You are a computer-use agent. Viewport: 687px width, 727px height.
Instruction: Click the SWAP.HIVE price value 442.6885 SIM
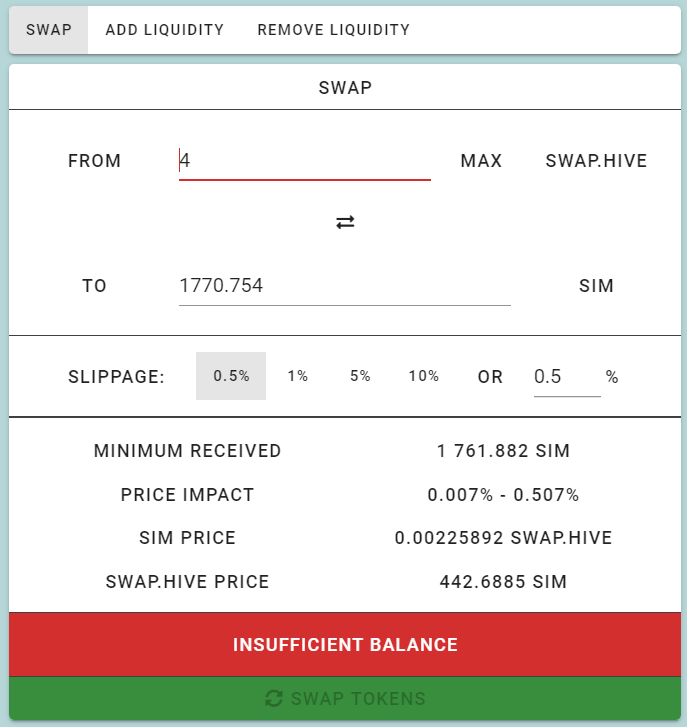pyautogui.click(x=503, y=581)
